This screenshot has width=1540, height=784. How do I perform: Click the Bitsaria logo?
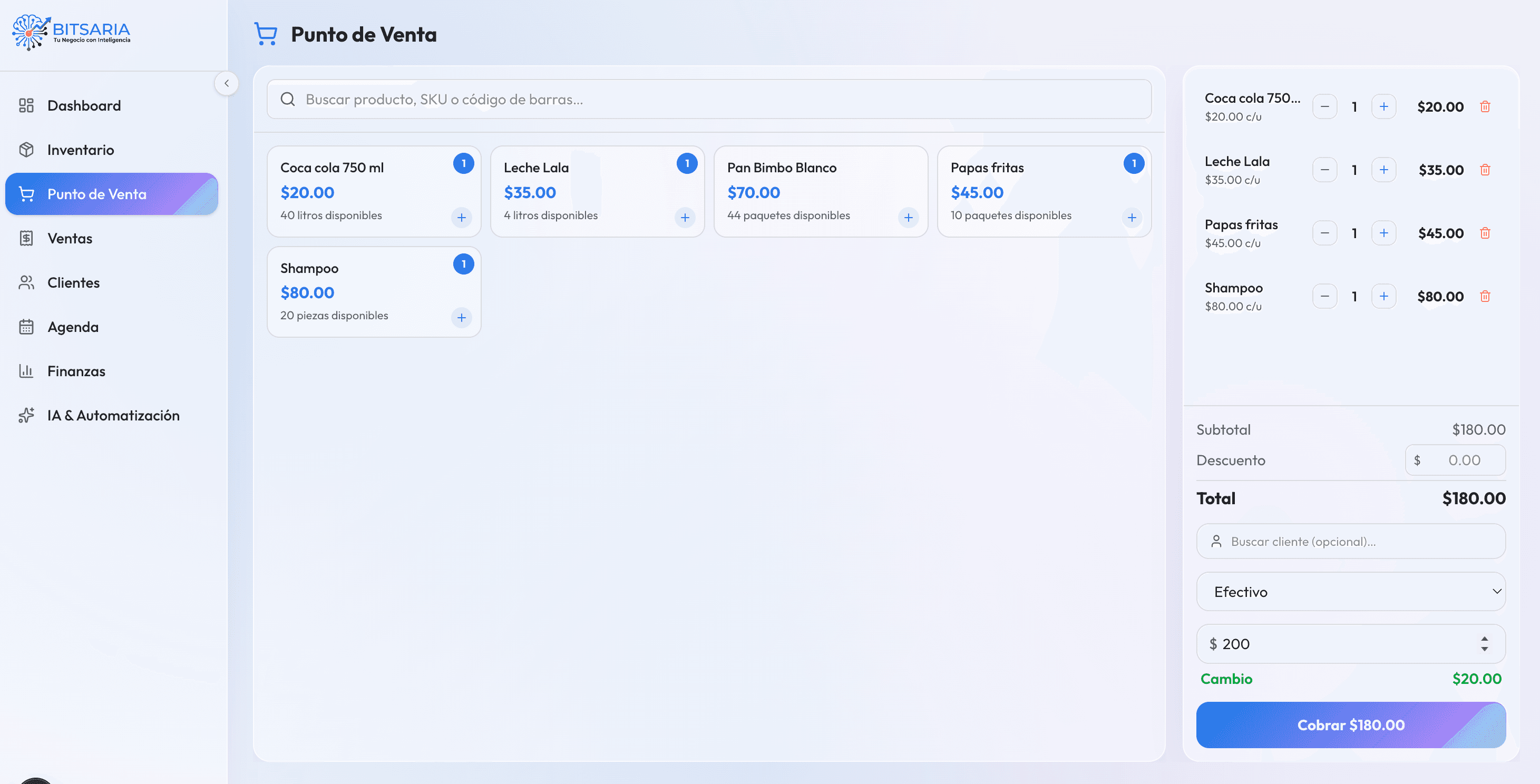71,33
